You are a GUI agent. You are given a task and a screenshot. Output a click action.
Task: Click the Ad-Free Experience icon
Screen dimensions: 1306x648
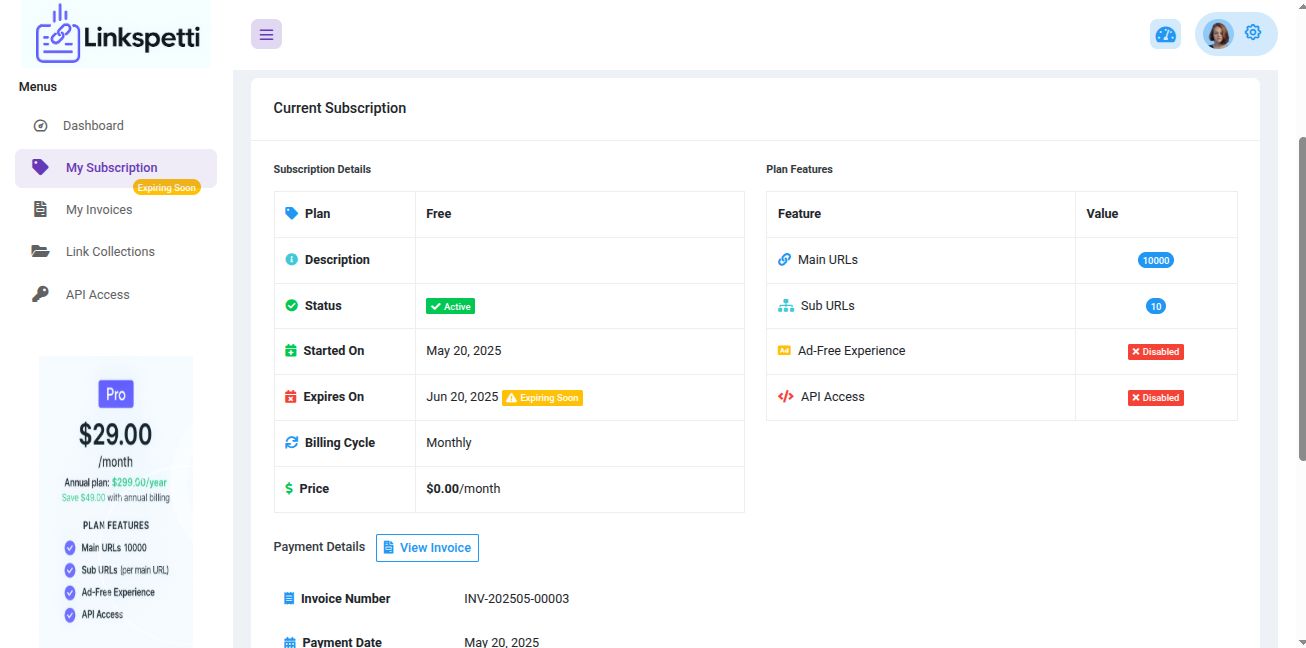click(784, 351)
